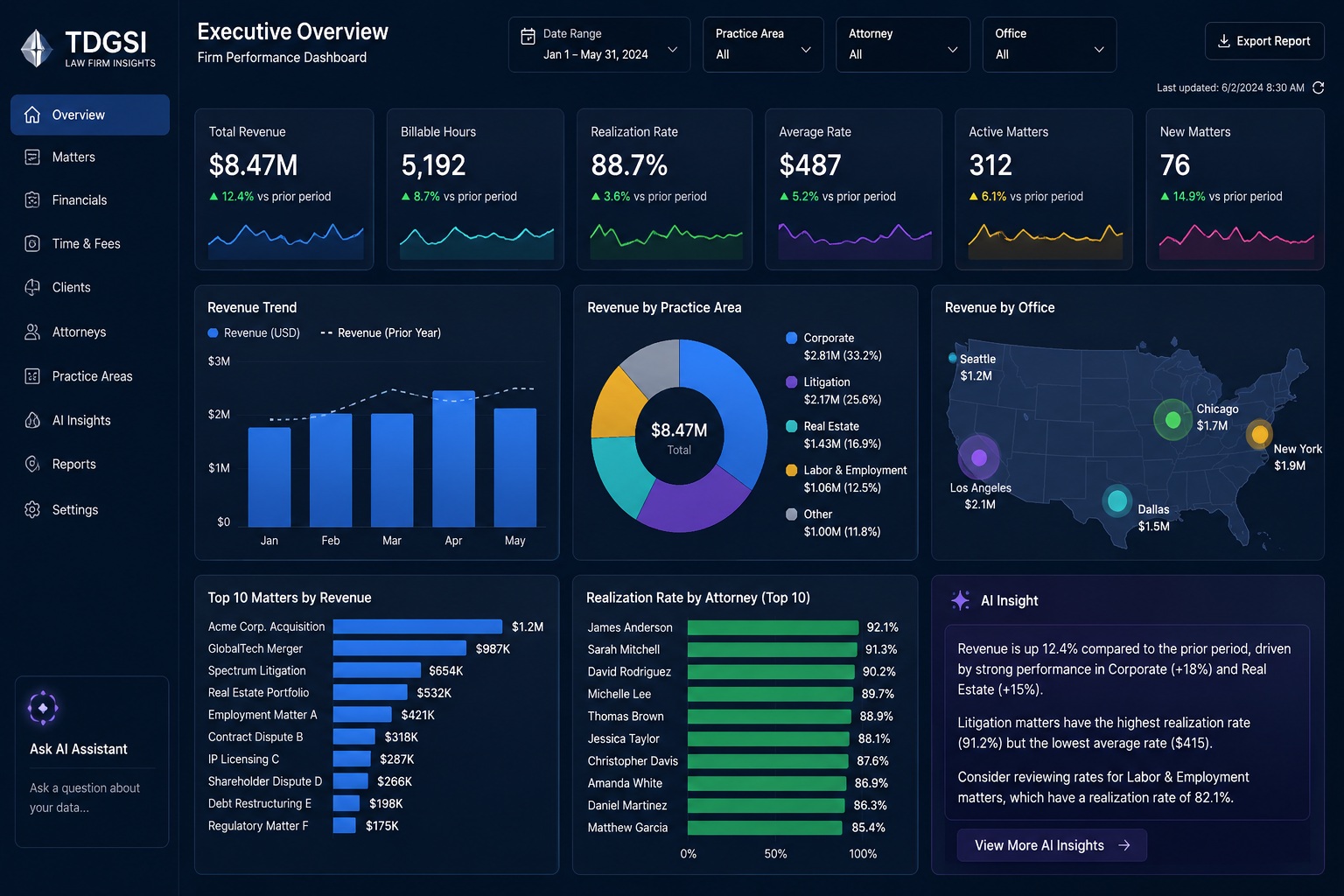This screenshot has height=896, width=1344.
Task: Click the arrow icon on View More AI Insights
Action: 1124,845
